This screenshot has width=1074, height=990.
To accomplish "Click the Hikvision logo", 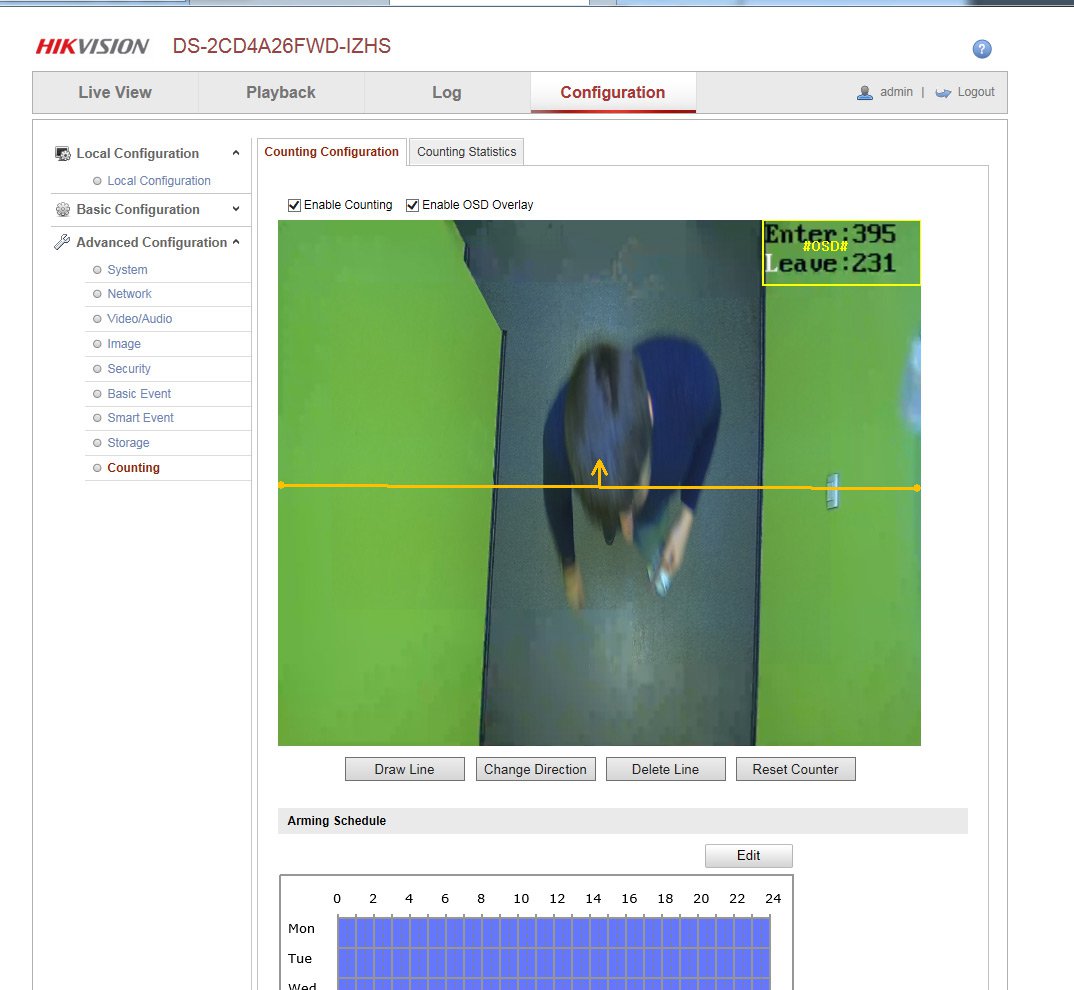I will [x=92, y=46].
